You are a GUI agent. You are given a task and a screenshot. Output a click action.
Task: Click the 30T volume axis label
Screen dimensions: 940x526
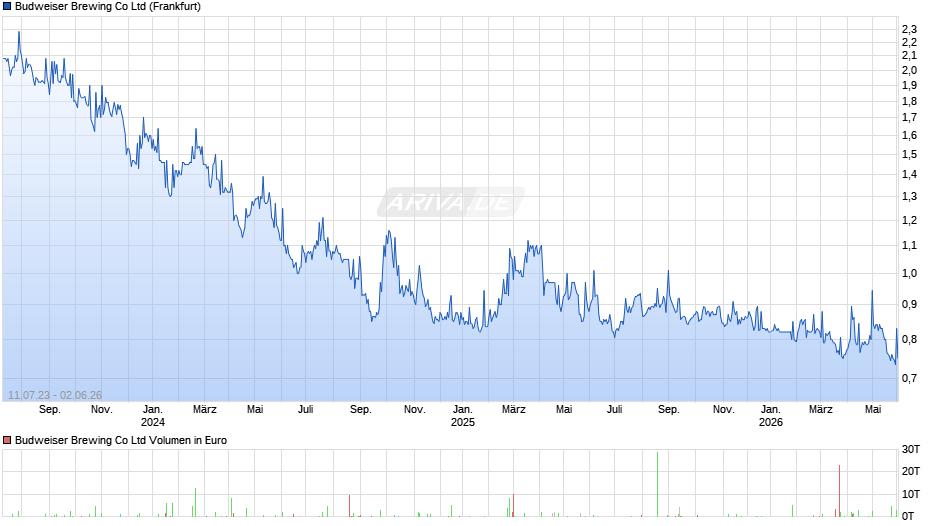tap(911, 449)
